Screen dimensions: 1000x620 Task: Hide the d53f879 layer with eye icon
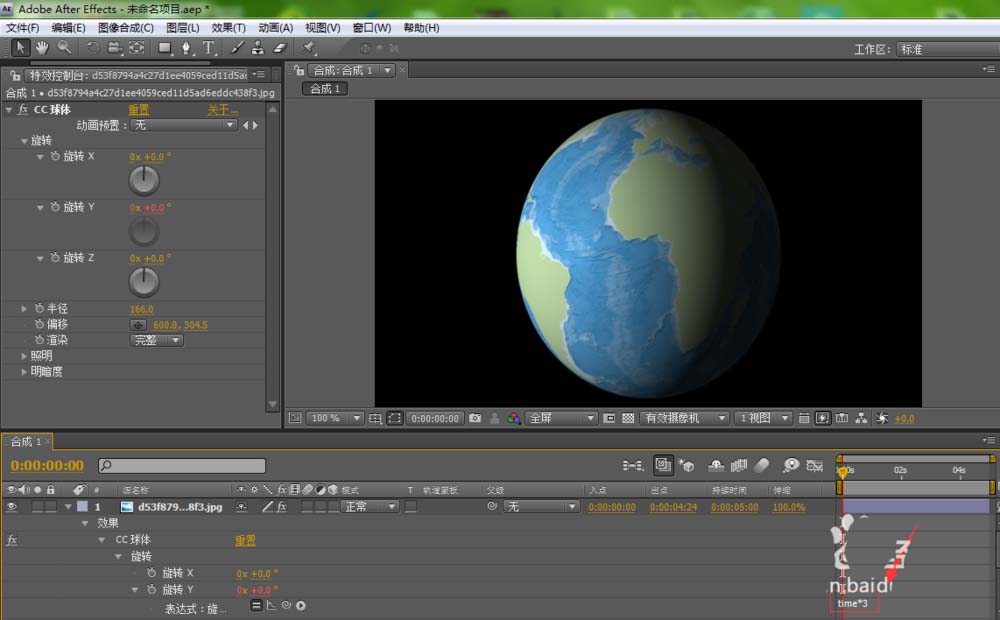[x=12, y=507]
